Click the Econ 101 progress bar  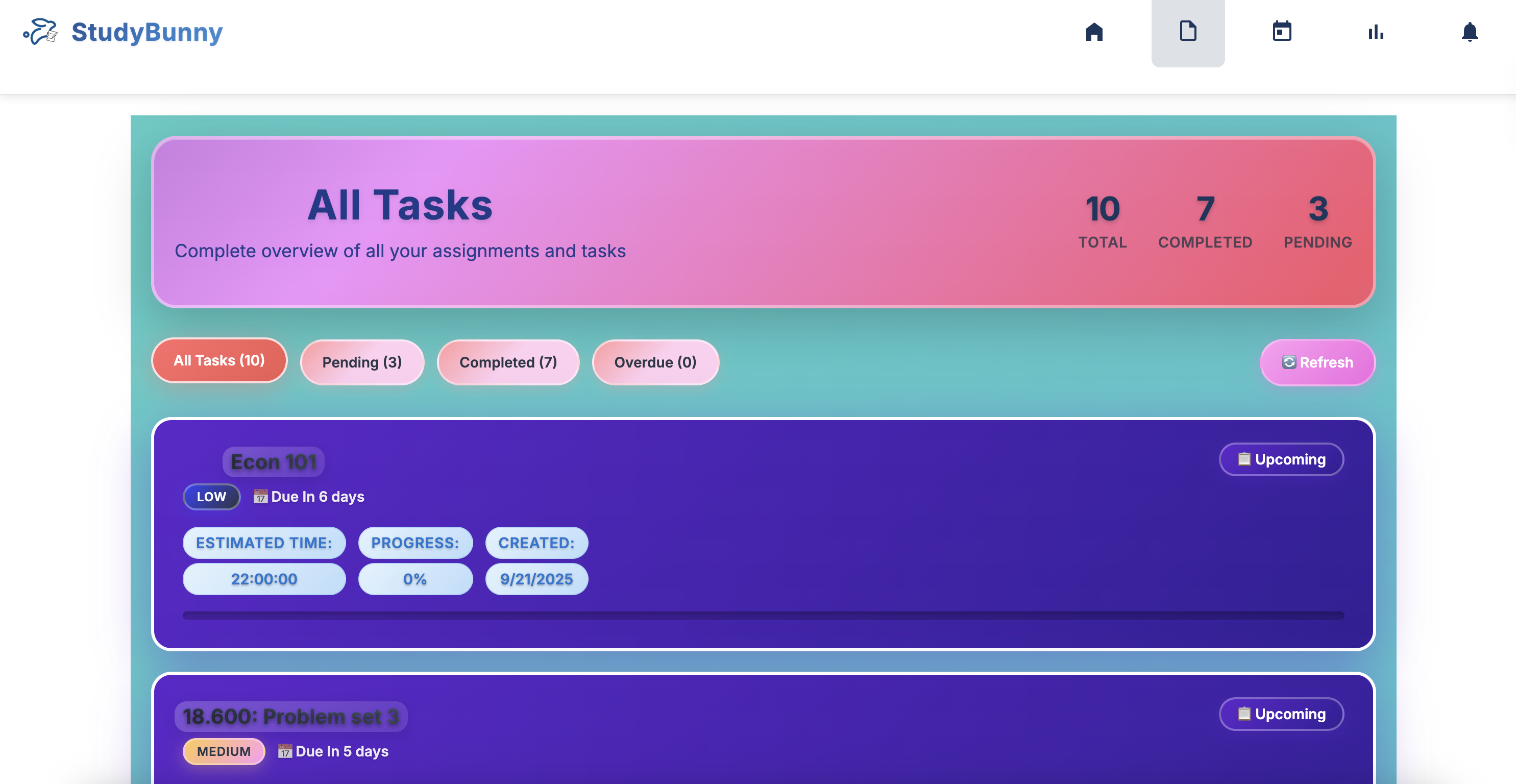pyautogui.click(x=763, y=615)
